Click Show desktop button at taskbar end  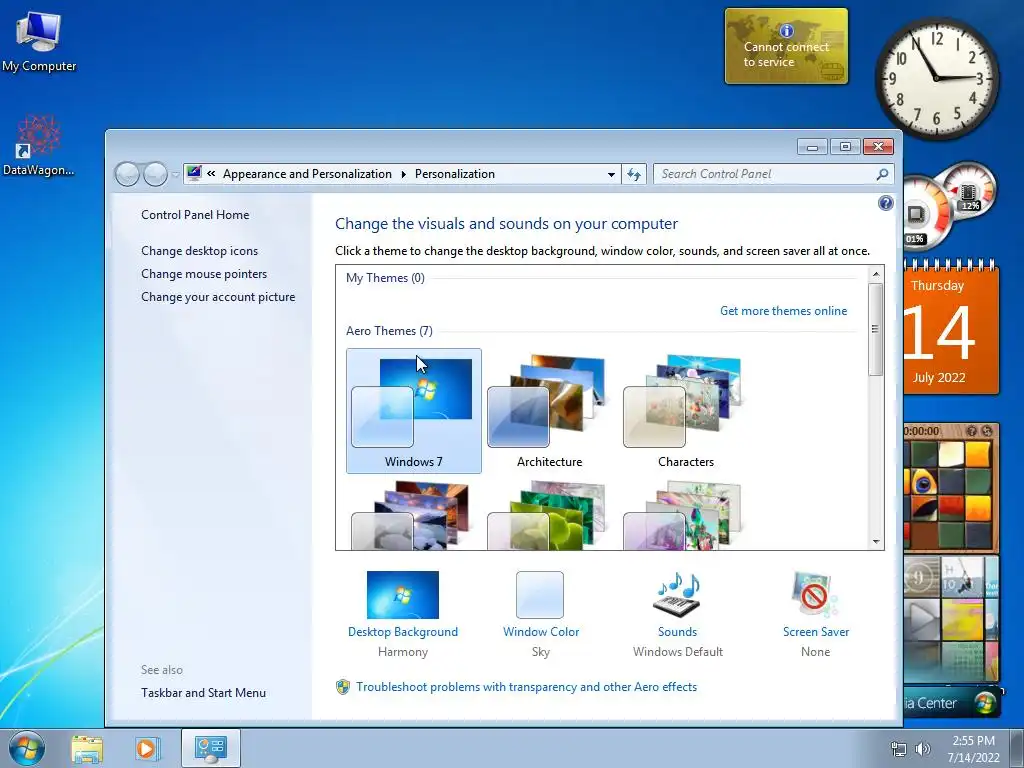(1017, 748)
